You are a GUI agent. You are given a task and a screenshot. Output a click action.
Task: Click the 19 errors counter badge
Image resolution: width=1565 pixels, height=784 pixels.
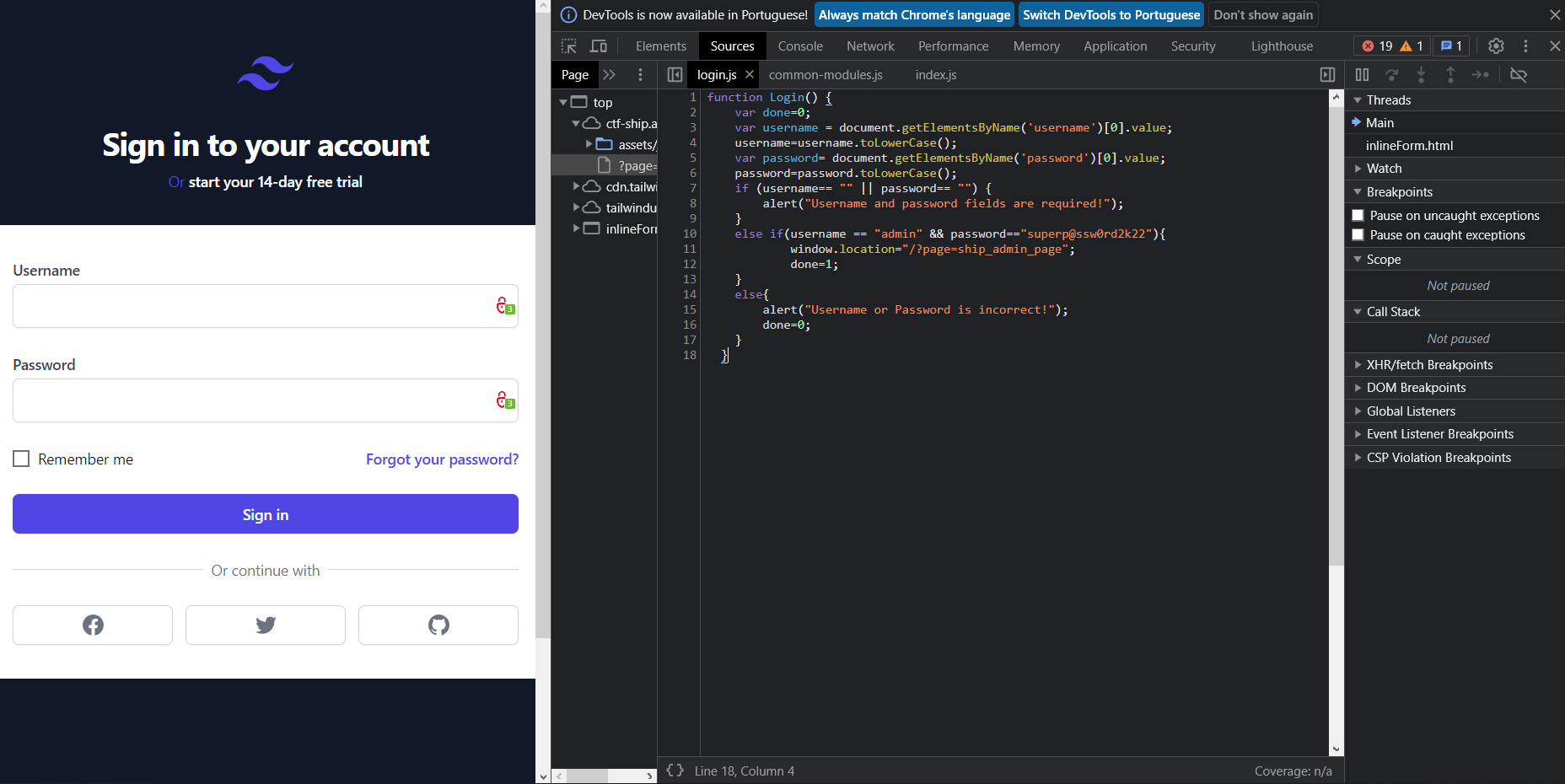click(x=1378, y=46)
